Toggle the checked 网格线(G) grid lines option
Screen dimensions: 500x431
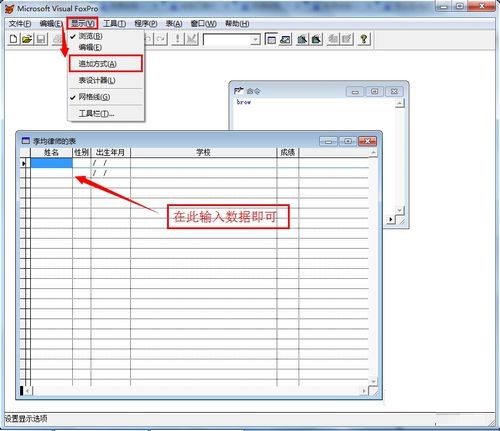click(x=94, y=97)
